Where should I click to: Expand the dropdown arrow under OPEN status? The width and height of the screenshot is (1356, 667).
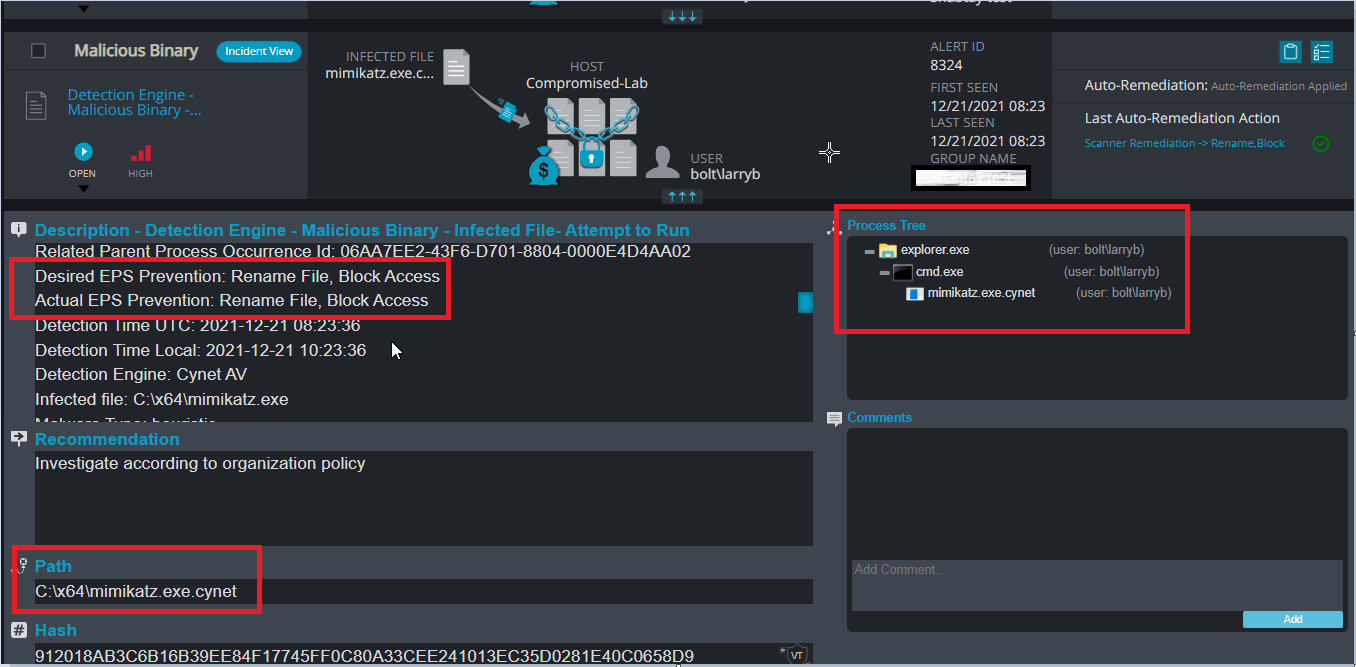[83, 188]
